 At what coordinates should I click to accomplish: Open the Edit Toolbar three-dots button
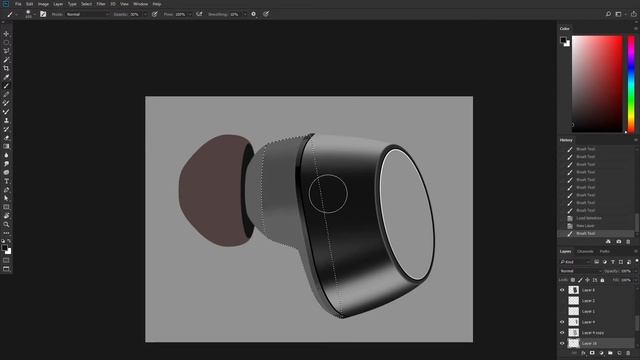pos(6,233)
